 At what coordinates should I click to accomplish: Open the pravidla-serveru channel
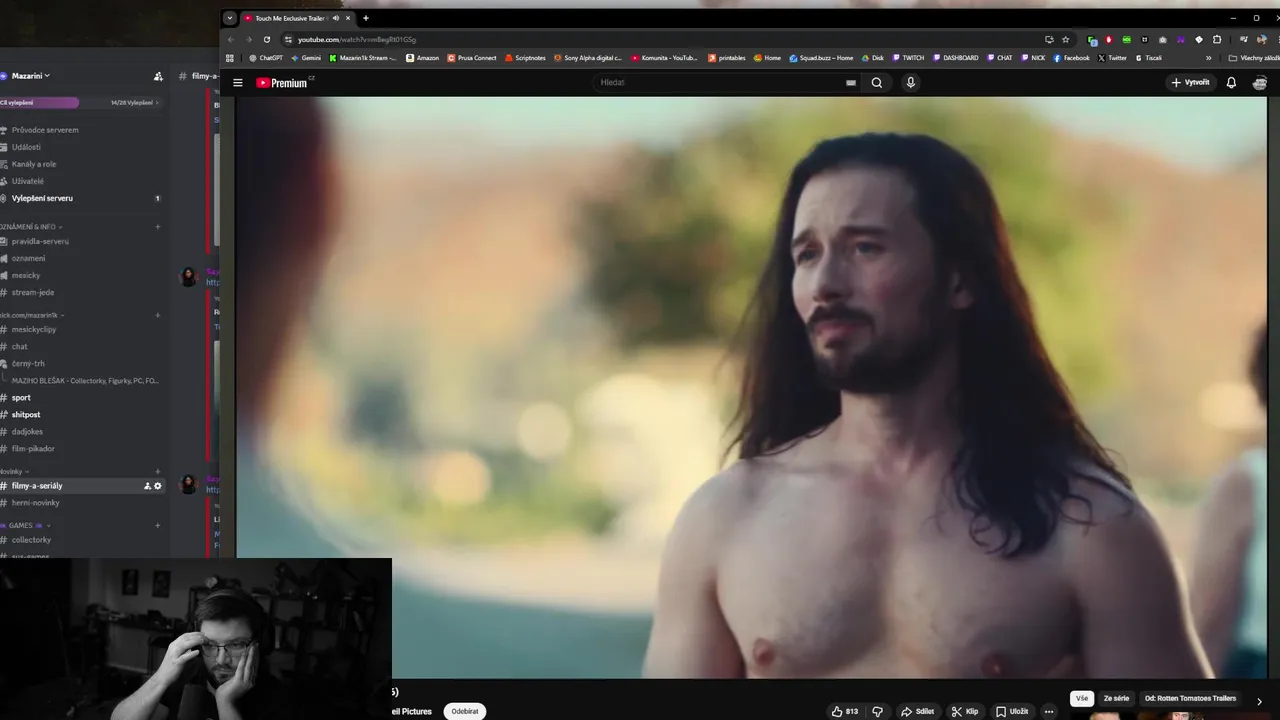40,241
